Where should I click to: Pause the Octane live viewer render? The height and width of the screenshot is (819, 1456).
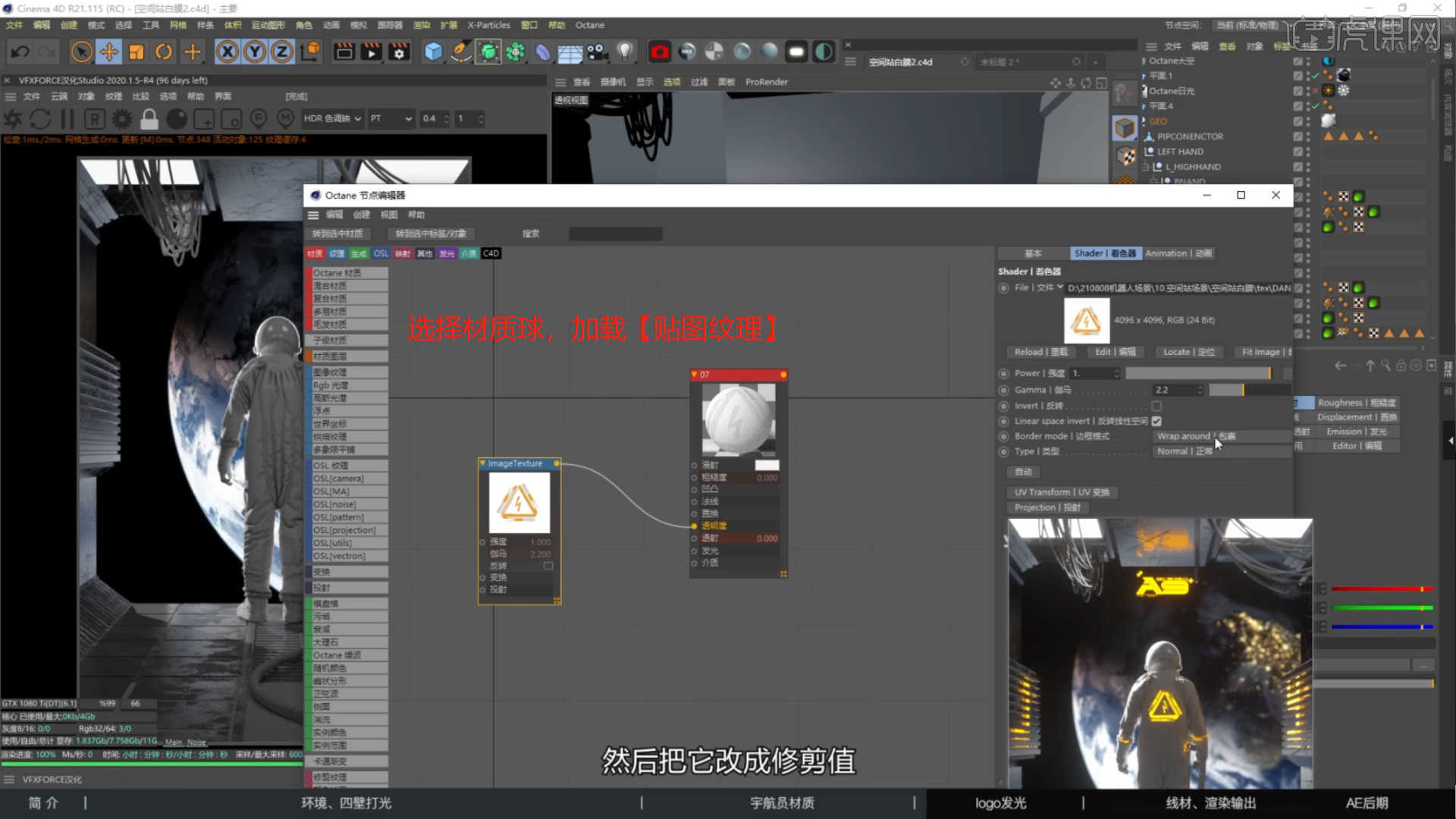67,119
